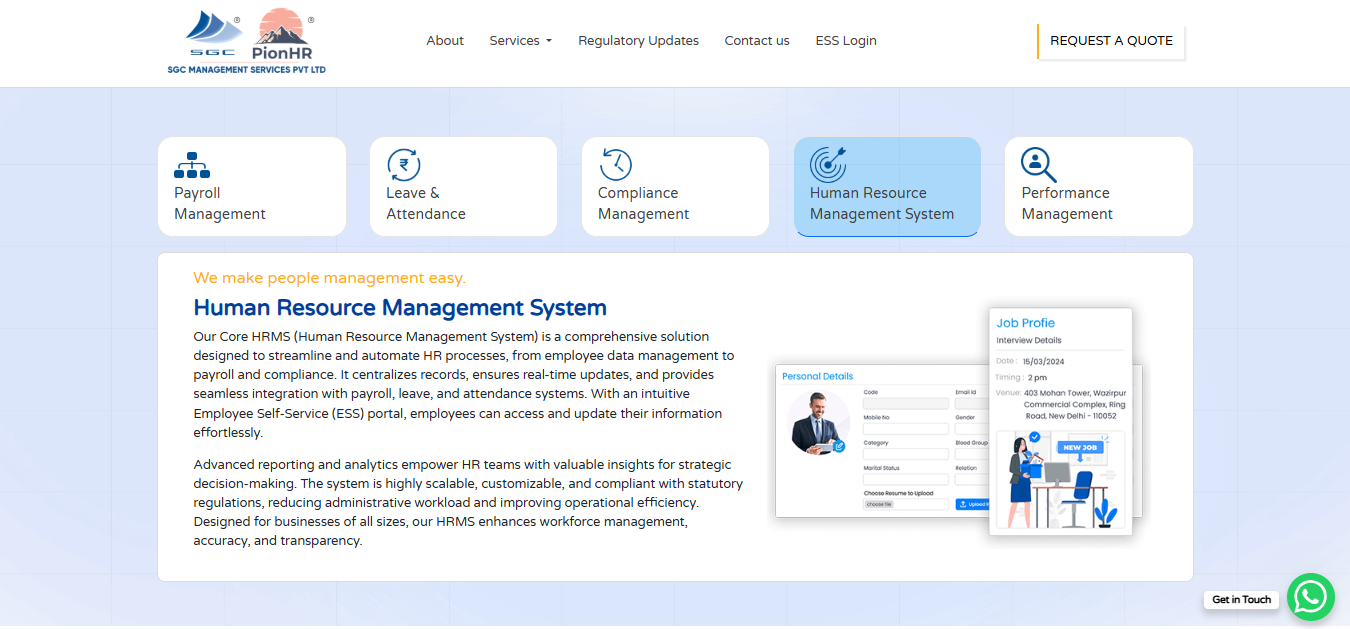1350x629 pixels.
Task: Switch to Leave & Attendance tab
Action: 426,203
